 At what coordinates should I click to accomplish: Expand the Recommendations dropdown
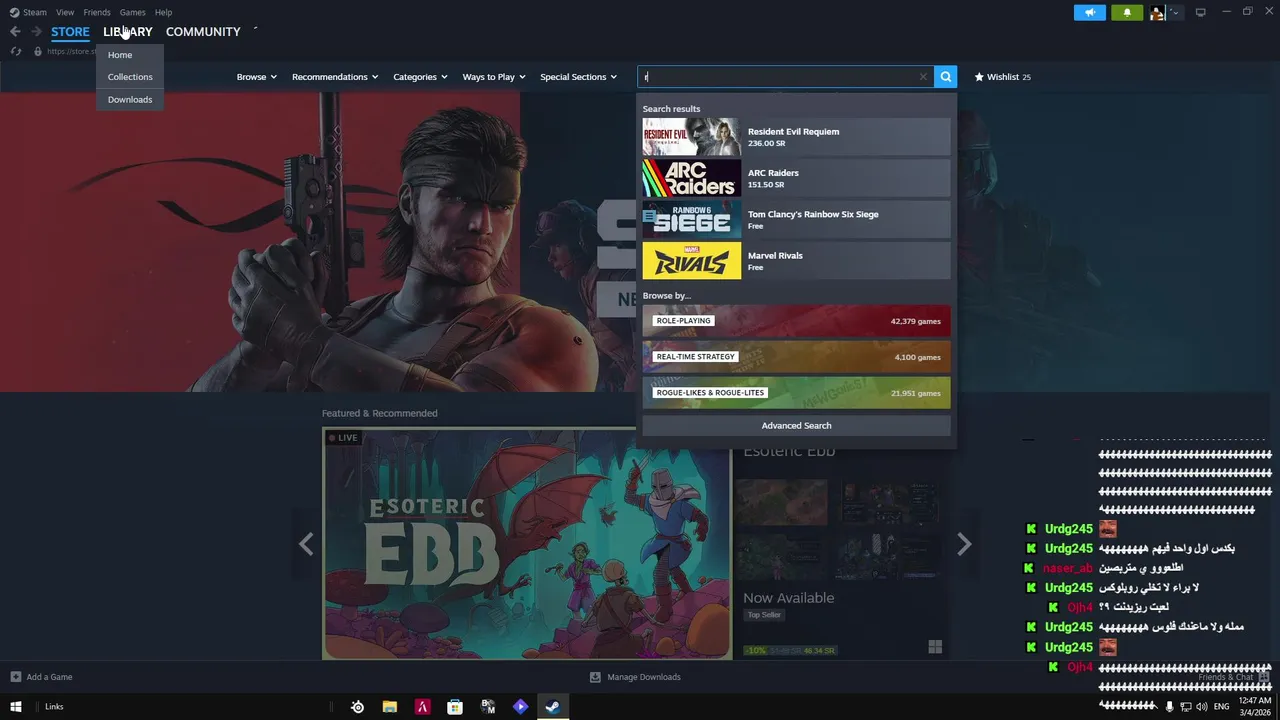(335, 77)
